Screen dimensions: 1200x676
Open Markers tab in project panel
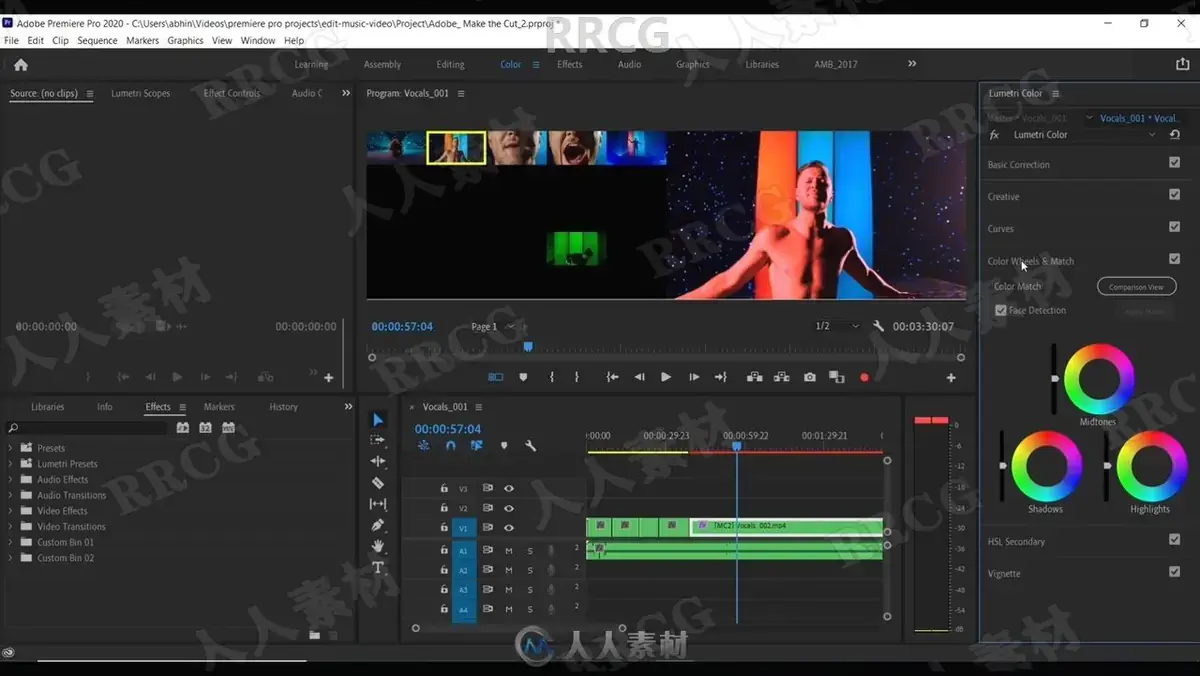point(219,407)
